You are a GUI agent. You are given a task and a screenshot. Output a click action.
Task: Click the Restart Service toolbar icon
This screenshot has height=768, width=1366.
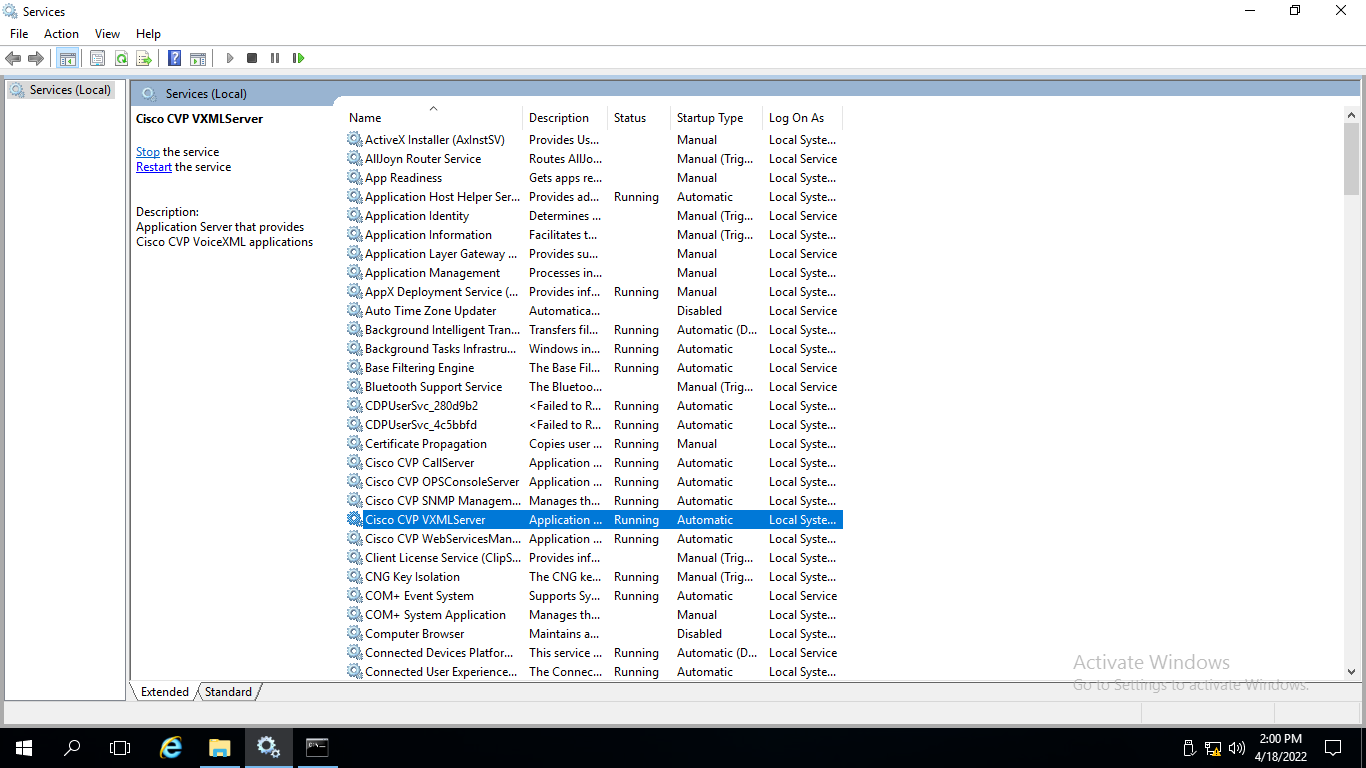298,58
